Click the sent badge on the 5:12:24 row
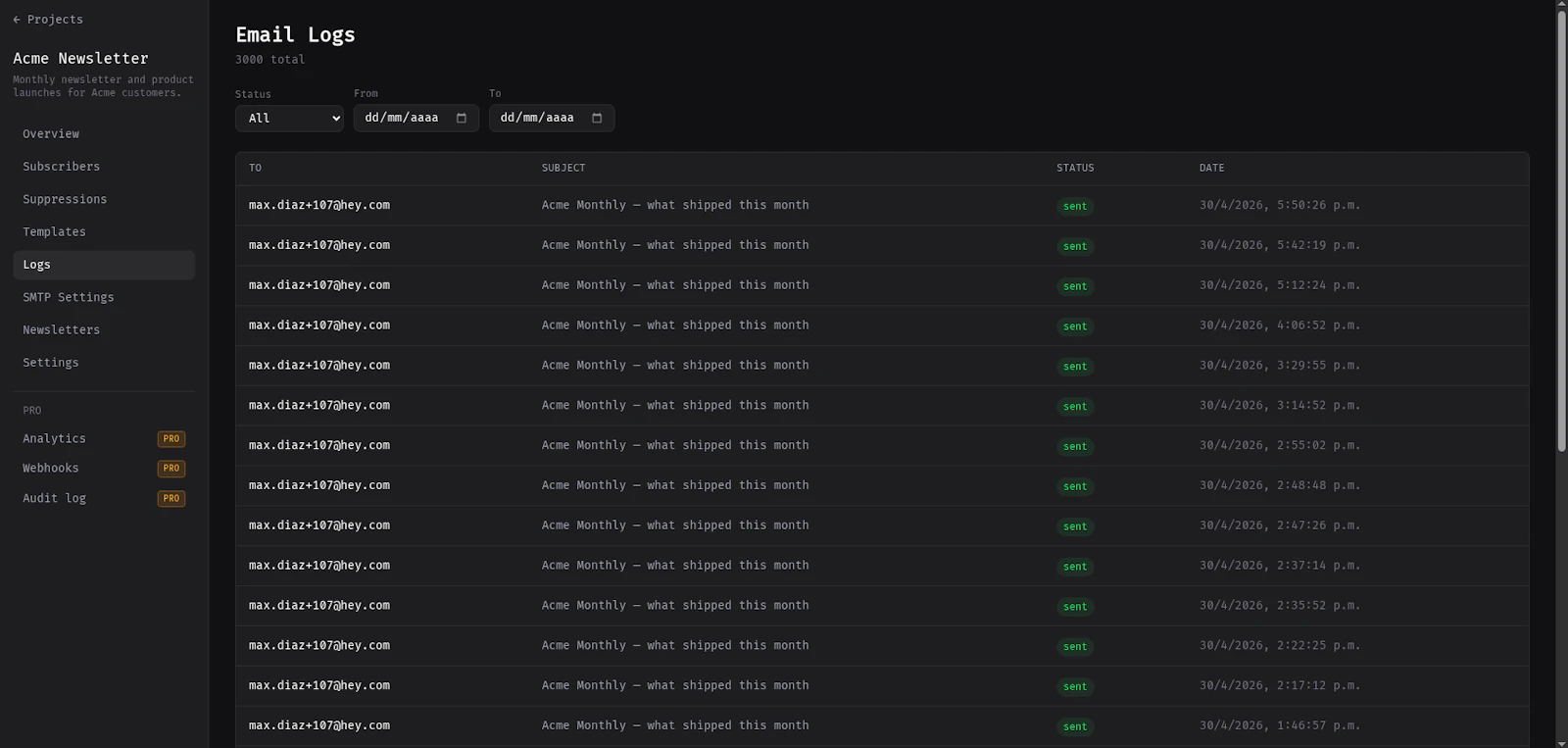The image size is (1568, 748). click(x=1075, y=287)
